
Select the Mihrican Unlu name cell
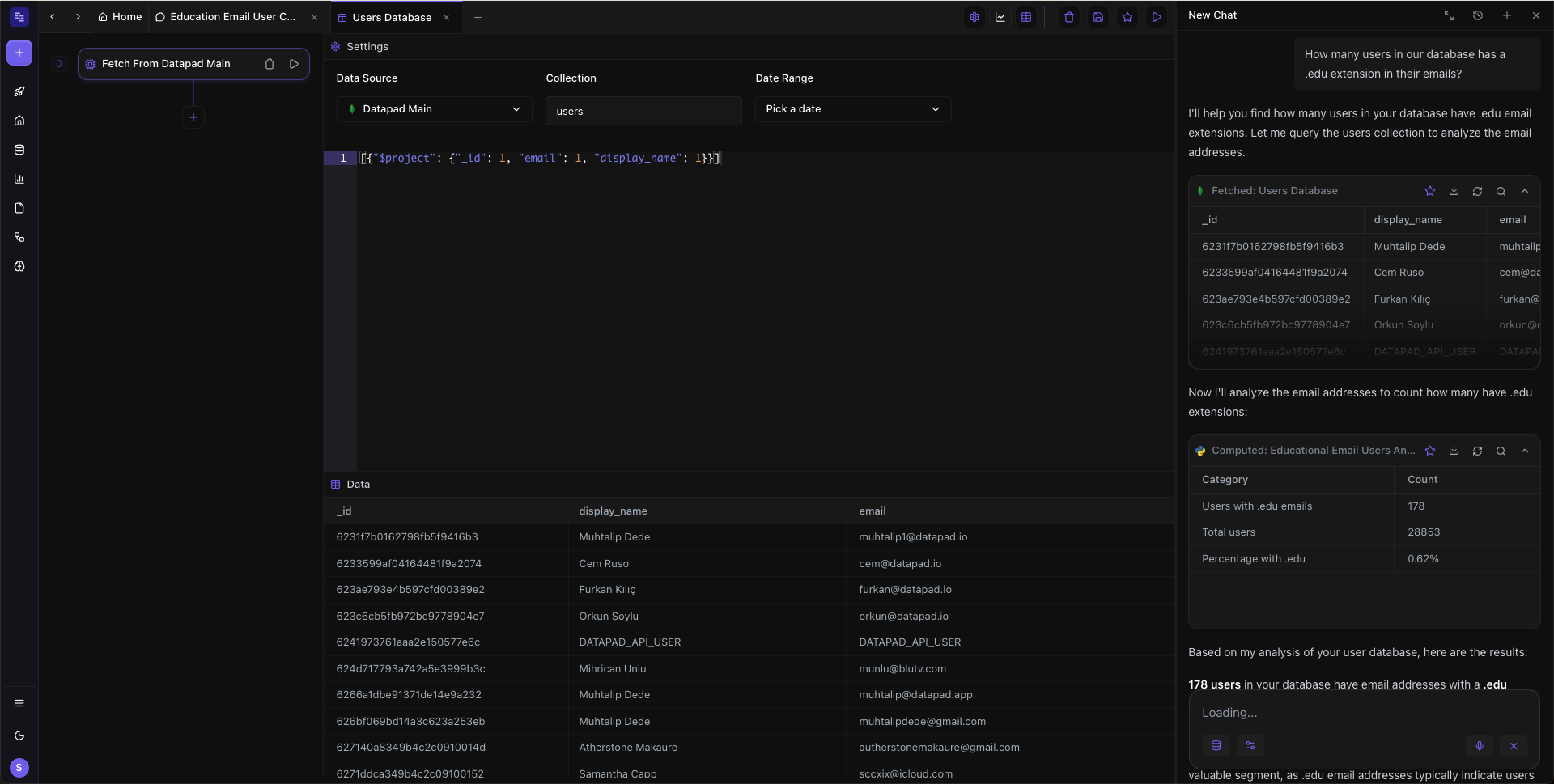pyautogui.click(x=613, y=669)
